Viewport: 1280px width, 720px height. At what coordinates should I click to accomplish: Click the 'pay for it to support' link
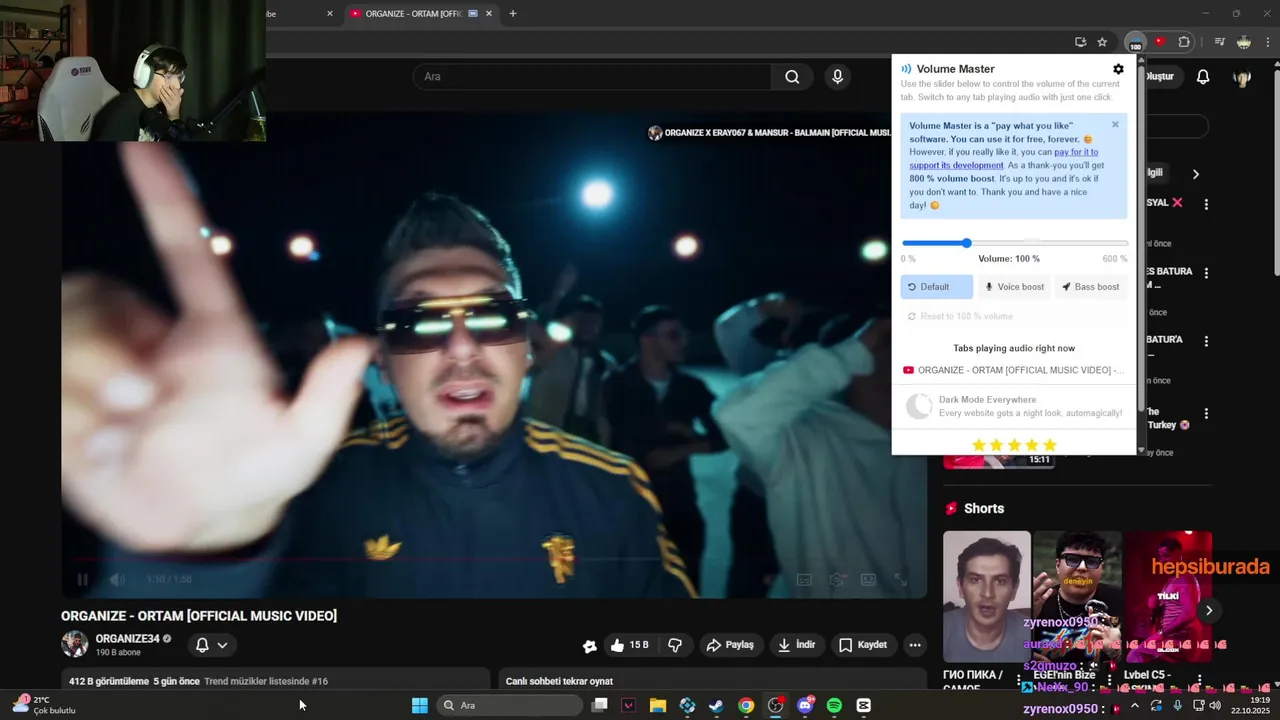(x=1003, y=158)
